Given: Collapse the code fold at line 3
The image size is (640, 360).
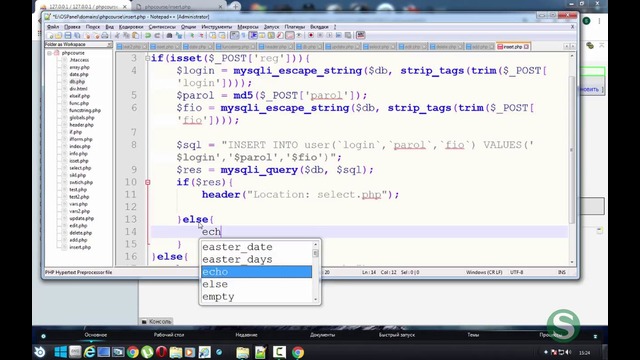Looking at the screenshot, I should [x=148, y=58].
